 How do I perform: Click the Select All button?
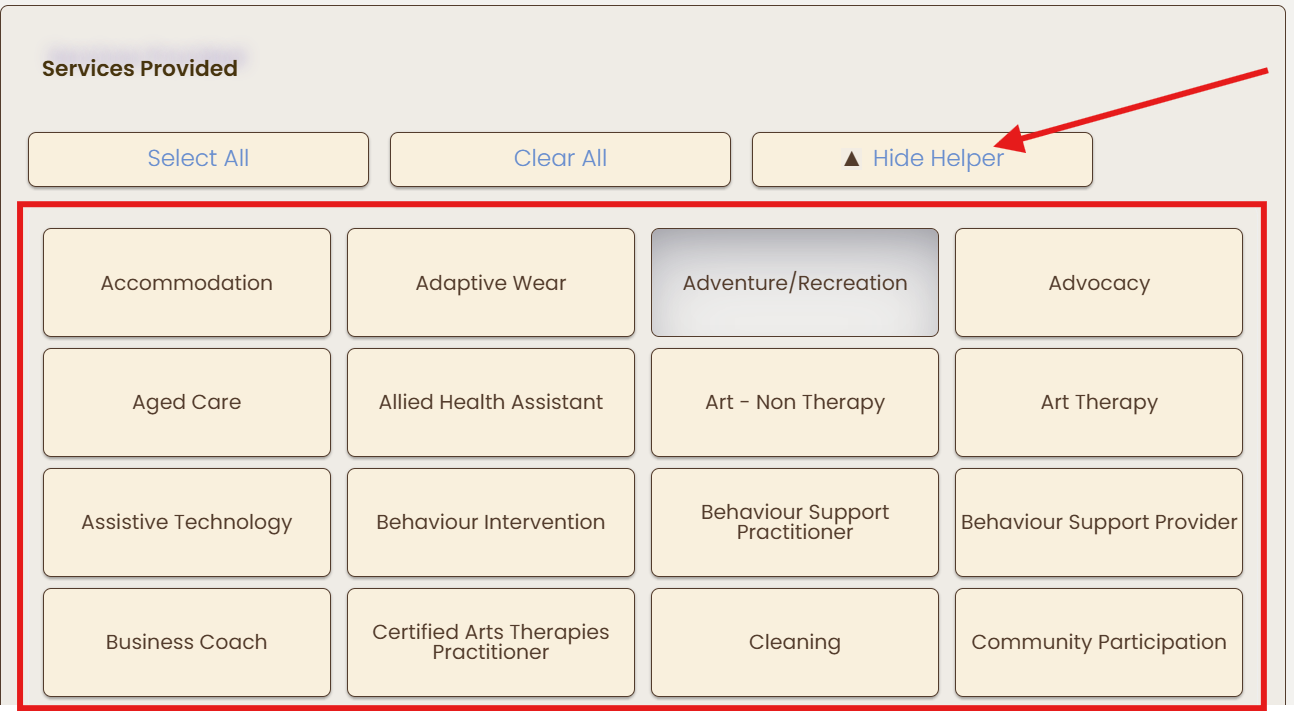click(x=198, y=159)
